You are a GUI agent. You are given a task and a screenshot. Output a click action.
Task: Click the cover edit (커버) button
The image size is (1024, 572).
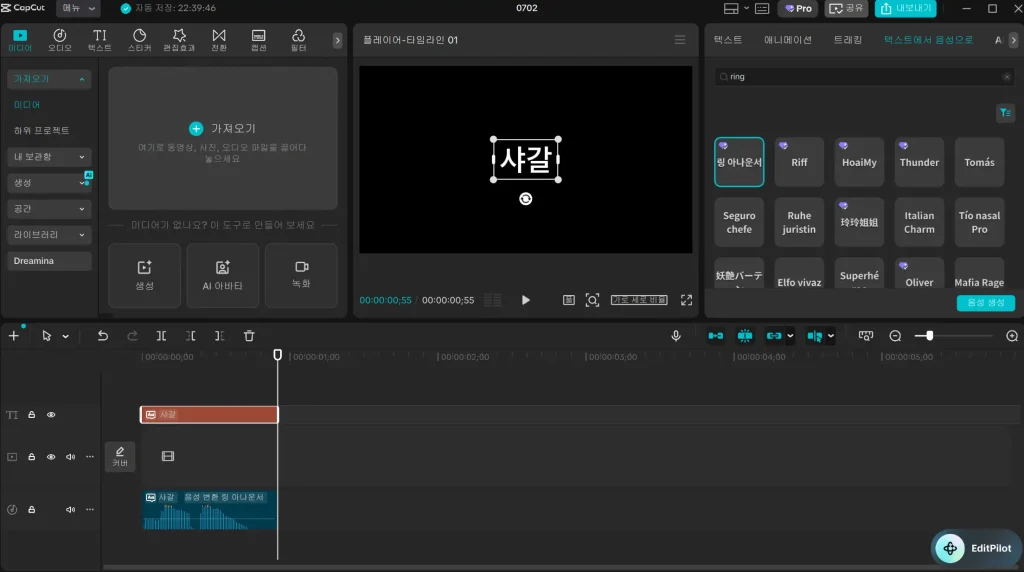click(x=120, y=456)
